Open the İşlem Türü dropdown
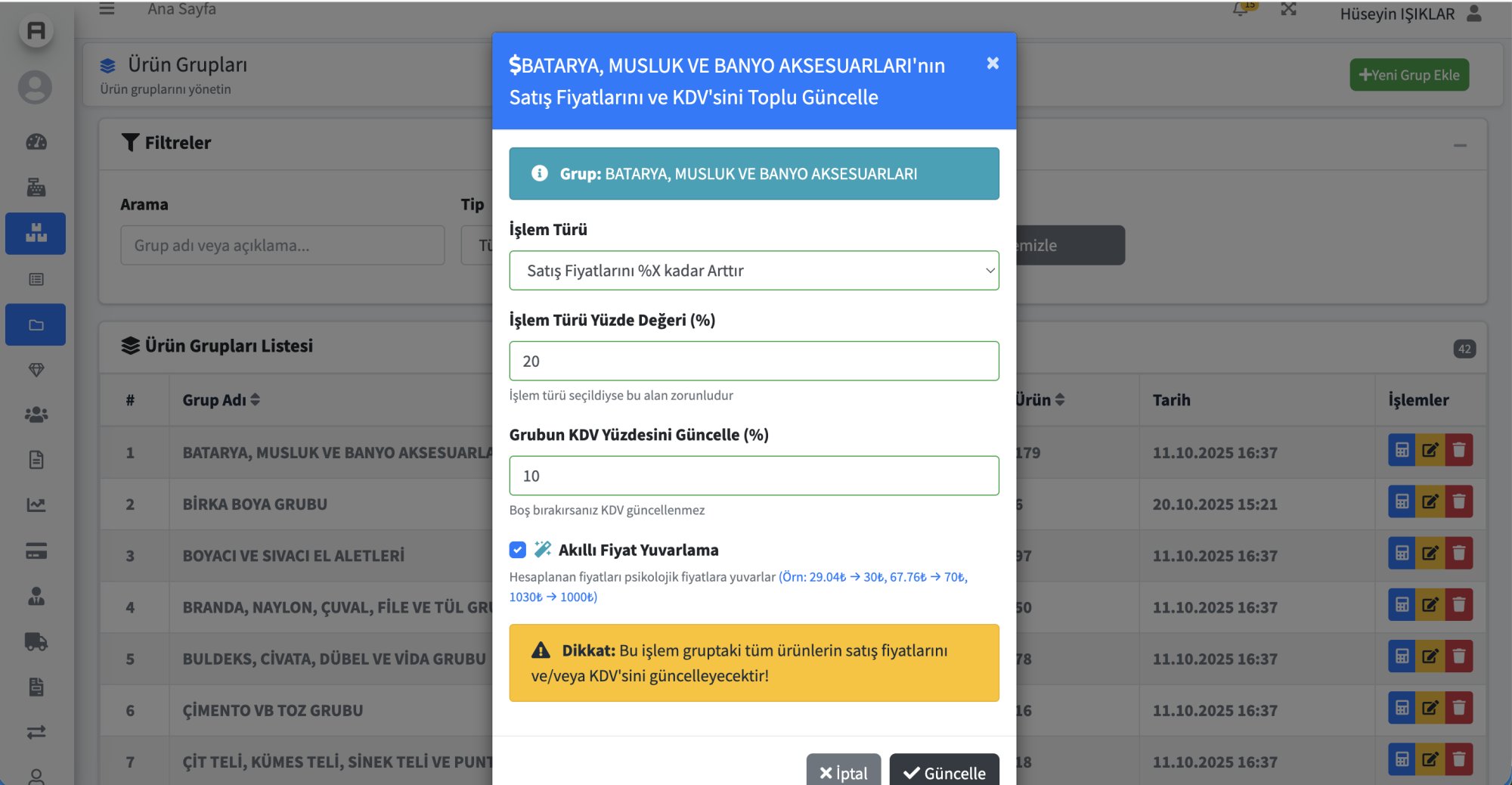The height and width of the screenshot is (785, 1512). click(x=753, y=270)
